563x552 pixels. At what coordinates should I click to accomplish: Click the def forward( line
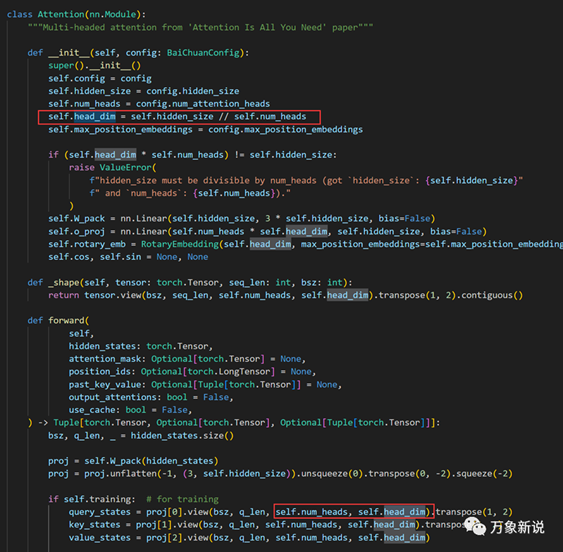(59, 320)
